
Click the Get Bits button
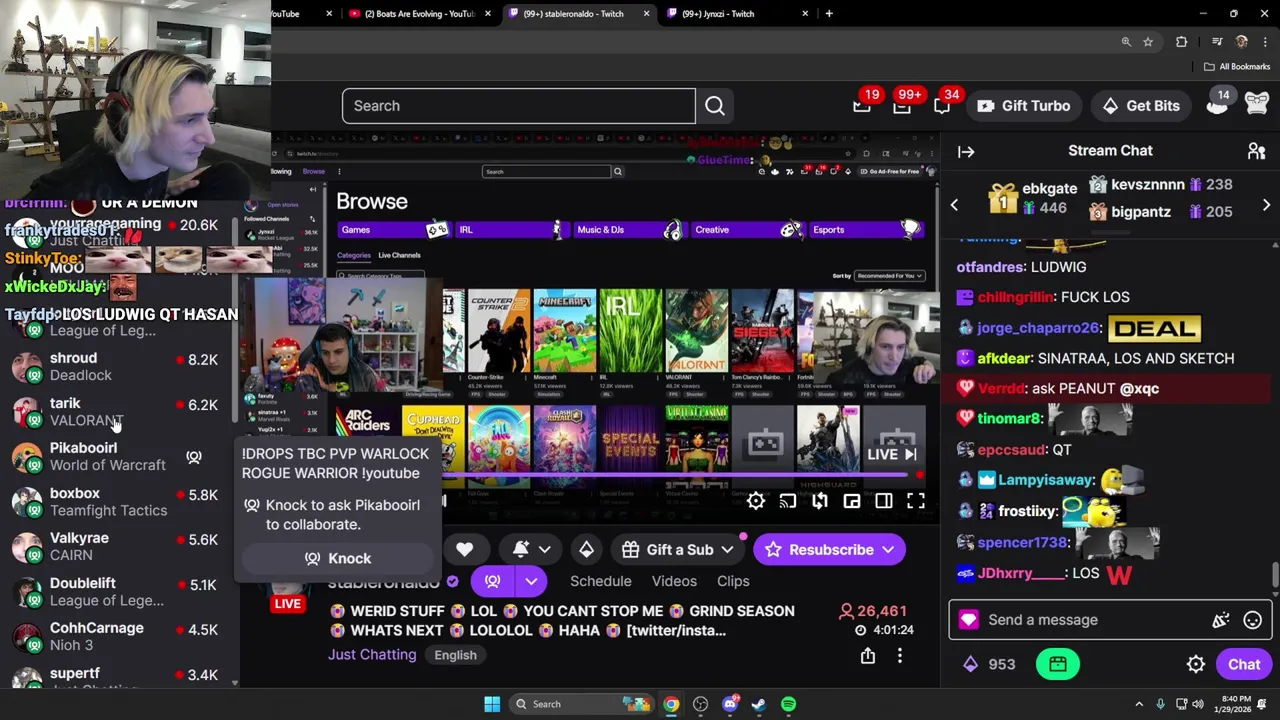click(1141, 106)
